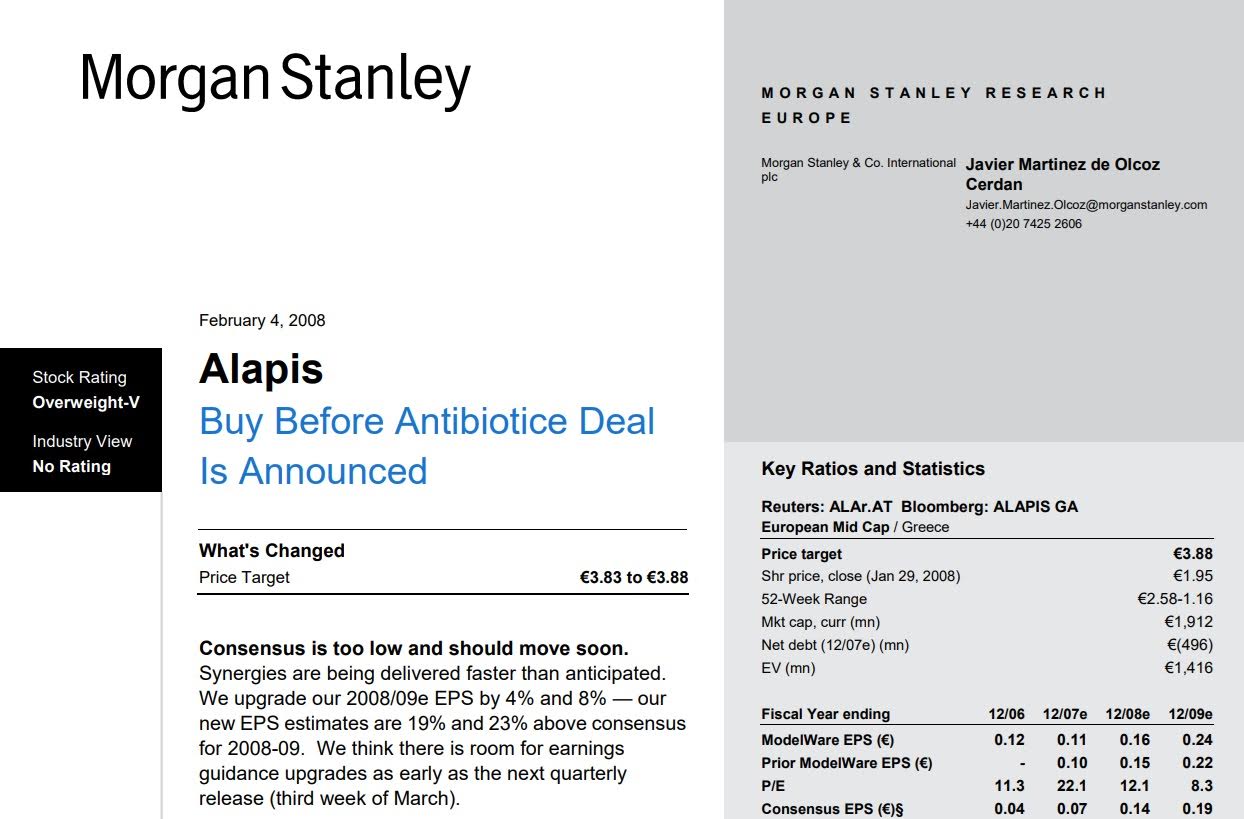Click the 12/08e fiscal year column header
This screenshot has height=819, width=1244.
point(1127,714)
